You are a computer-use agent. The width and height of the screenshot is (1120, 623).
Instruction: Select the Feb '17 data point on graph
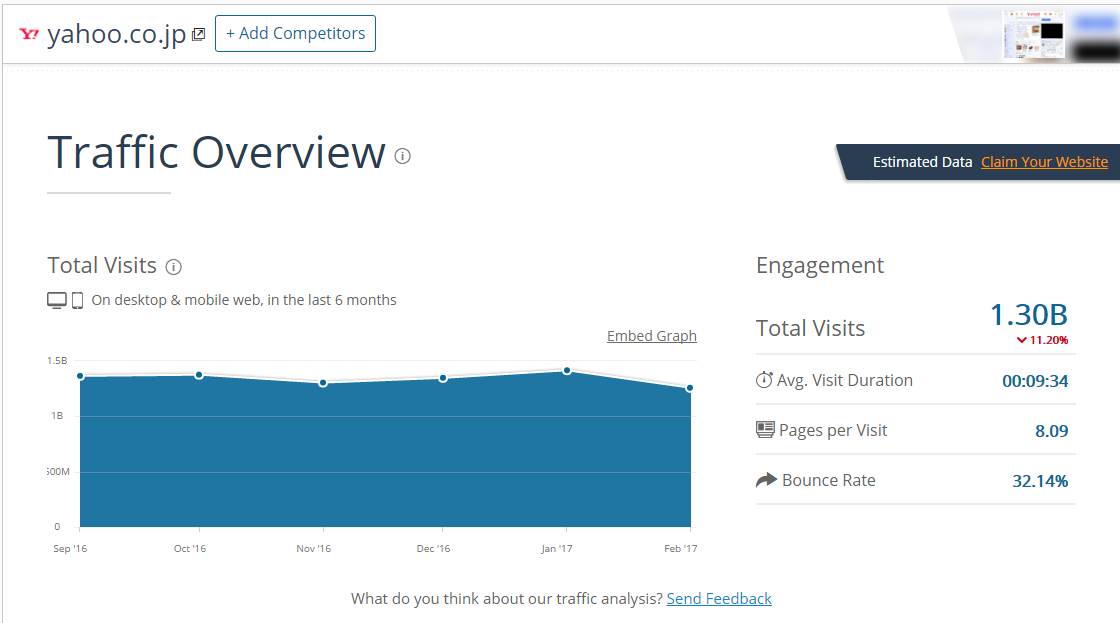(689, 388)
